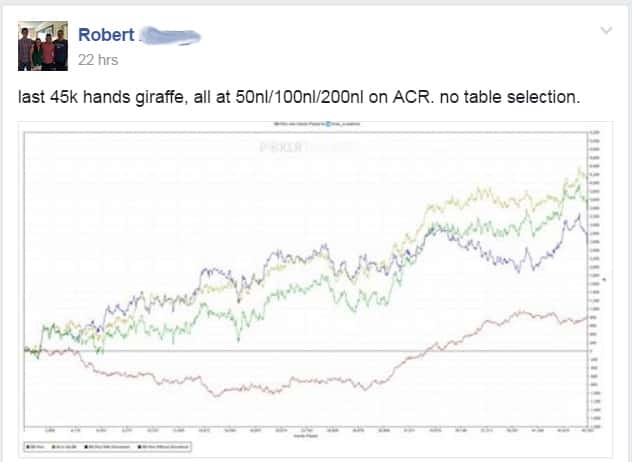
Task: Click the faint PokerTracker watermark logo
Action: [x=310, y=147]
